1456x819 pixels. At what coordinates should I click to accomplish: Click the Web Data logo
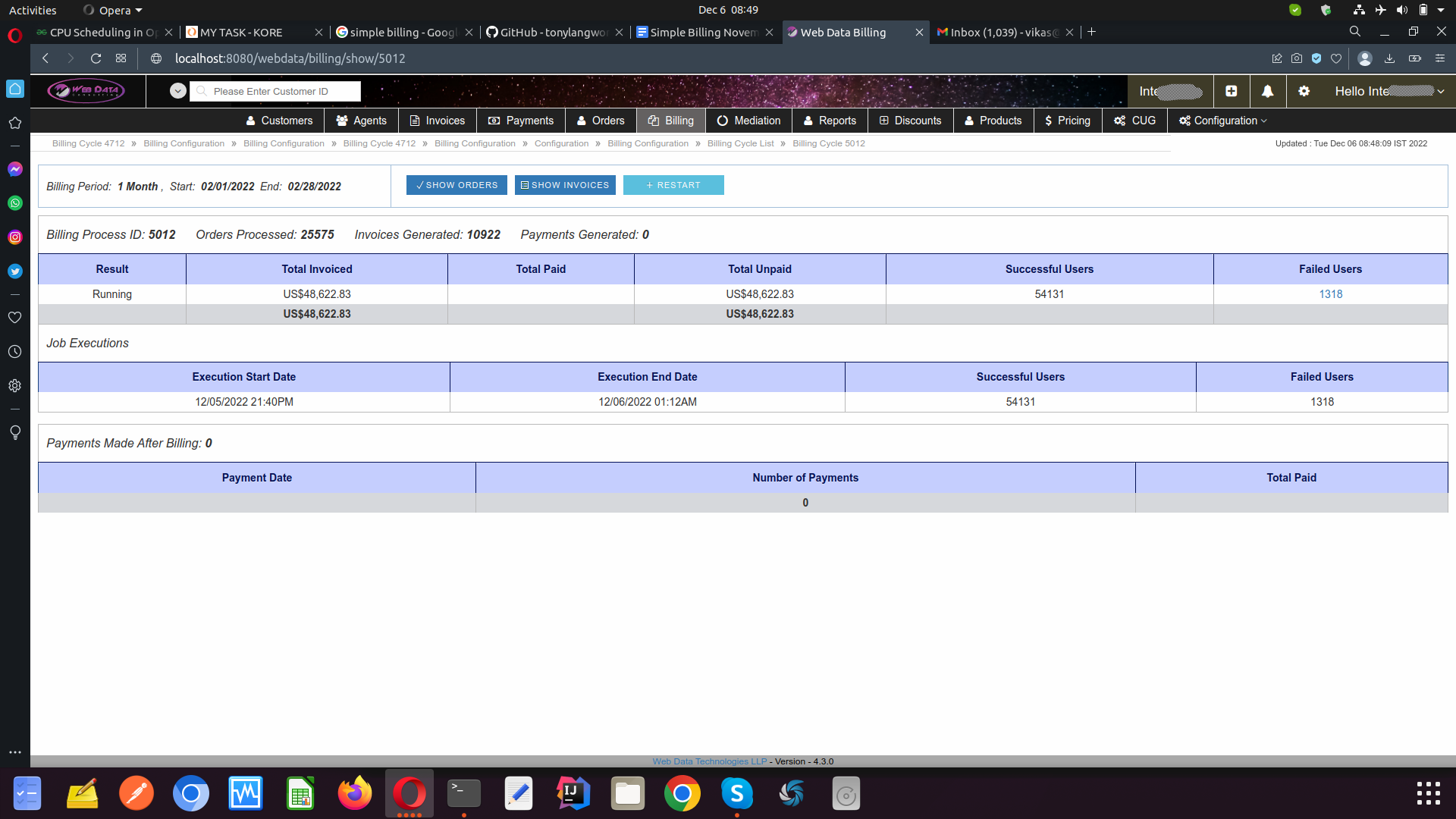tap(86, 91)
